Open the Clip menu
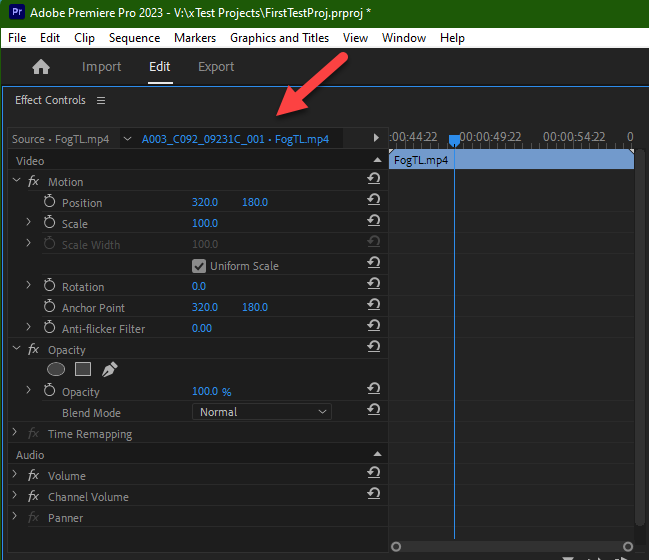649x560 pixels. pos(84,38)
